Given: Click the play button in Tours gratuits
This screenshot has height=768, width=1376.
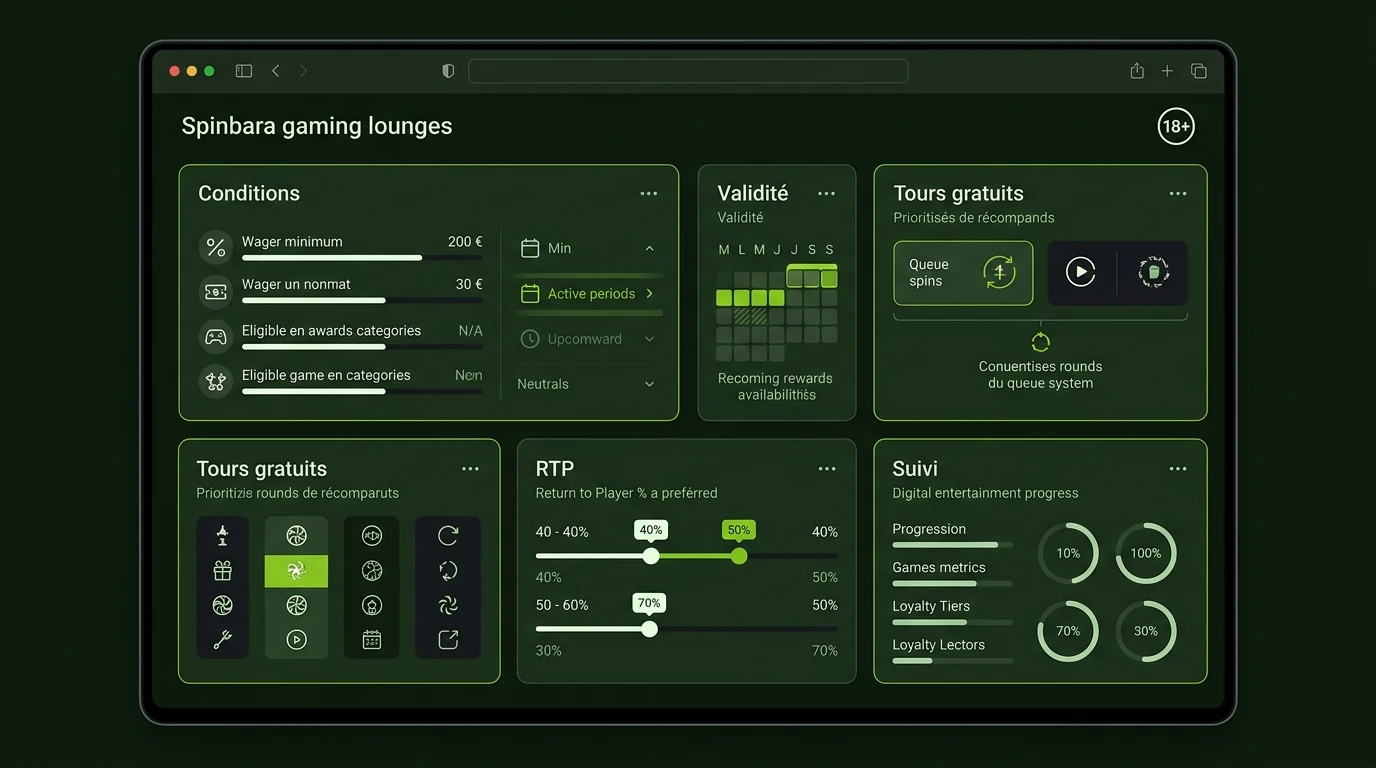Looking at the screenshot, I should coord(1080,272).
